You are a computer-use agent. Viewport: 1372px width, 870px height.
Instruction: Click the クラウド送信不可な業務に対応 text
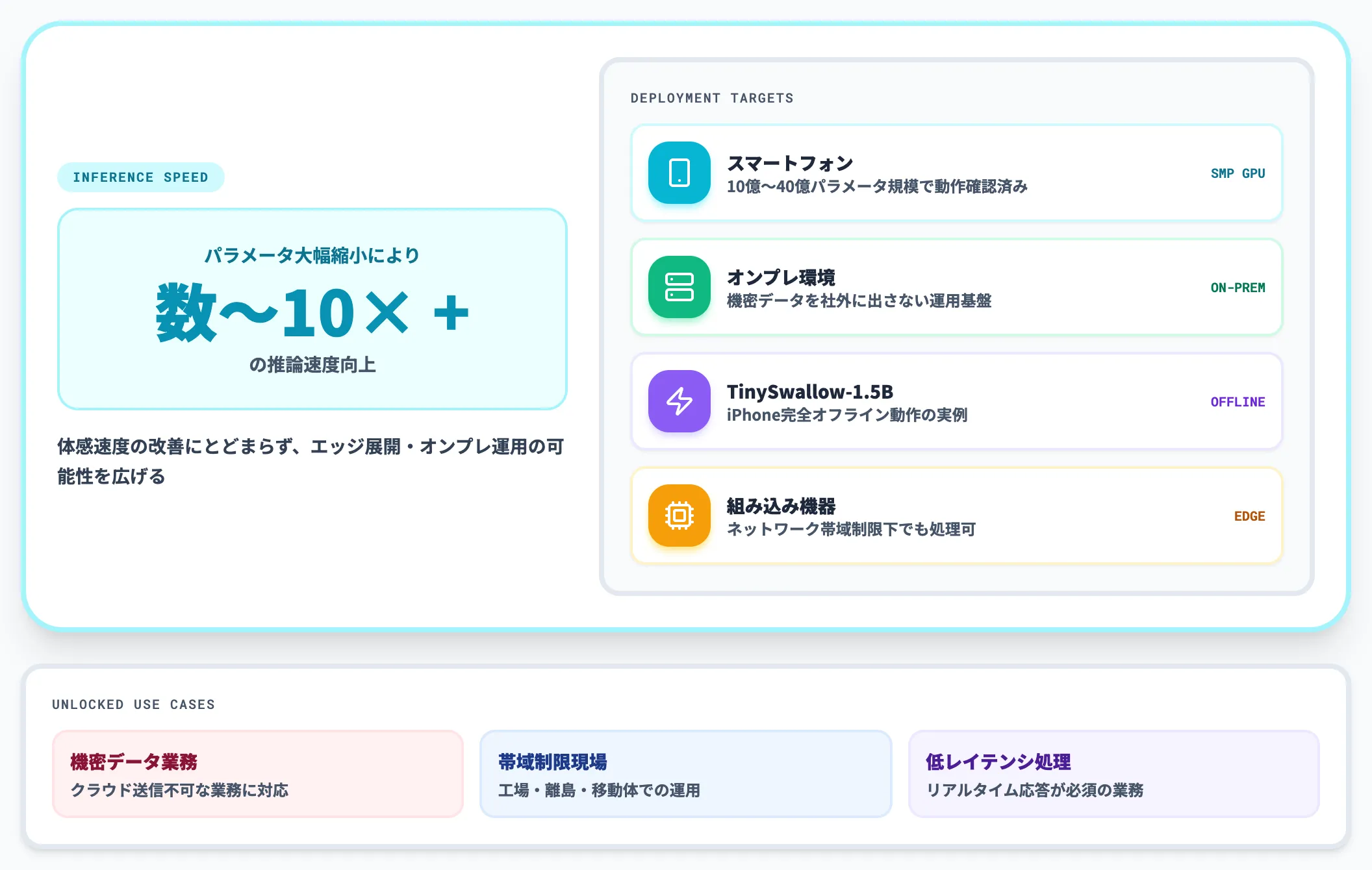(x=179, y=791)
